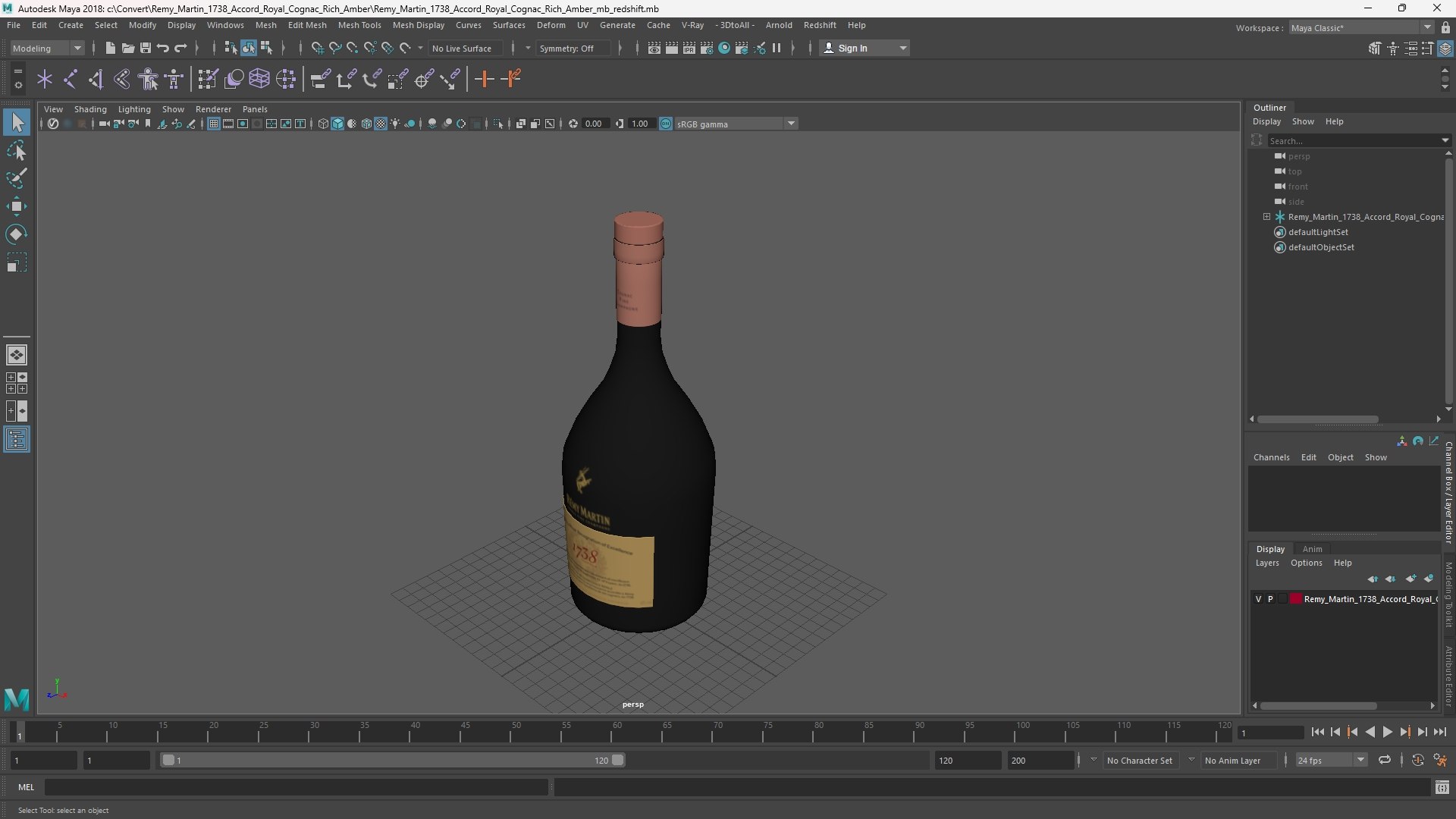Click the Render current frame icon
The width and height of the screenshot is (1456, 819).
click(x=671, y=48)
